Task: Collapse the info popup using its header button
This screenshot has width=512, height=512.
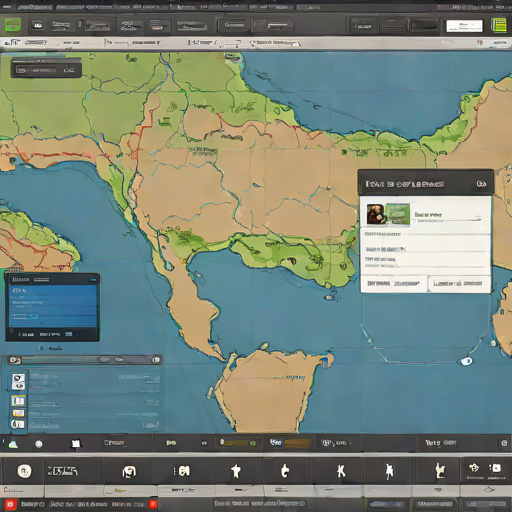Action: pyautogui.click(x=481, y=184)
